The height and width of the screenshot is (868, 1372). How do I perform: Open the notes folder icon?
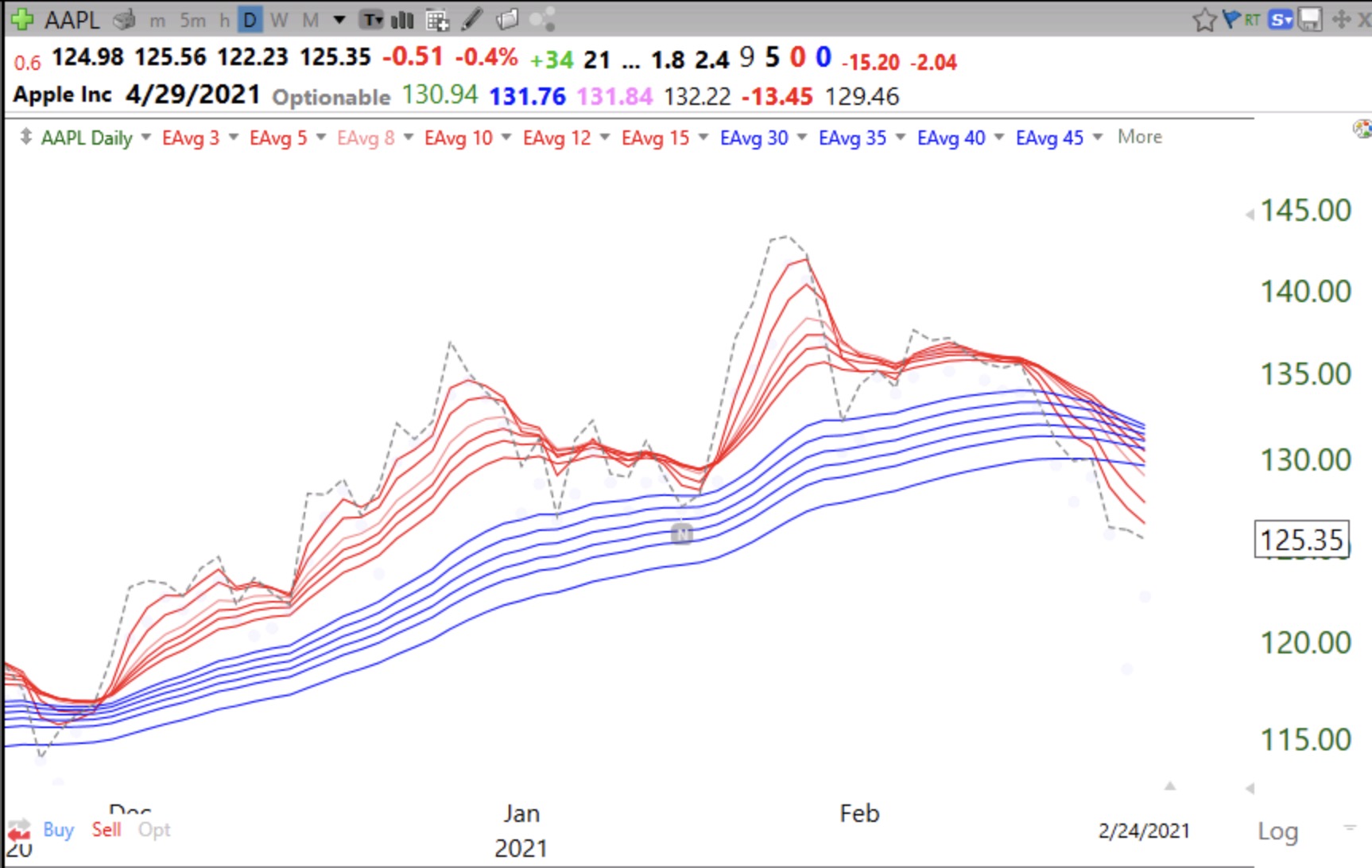point(507,19)
